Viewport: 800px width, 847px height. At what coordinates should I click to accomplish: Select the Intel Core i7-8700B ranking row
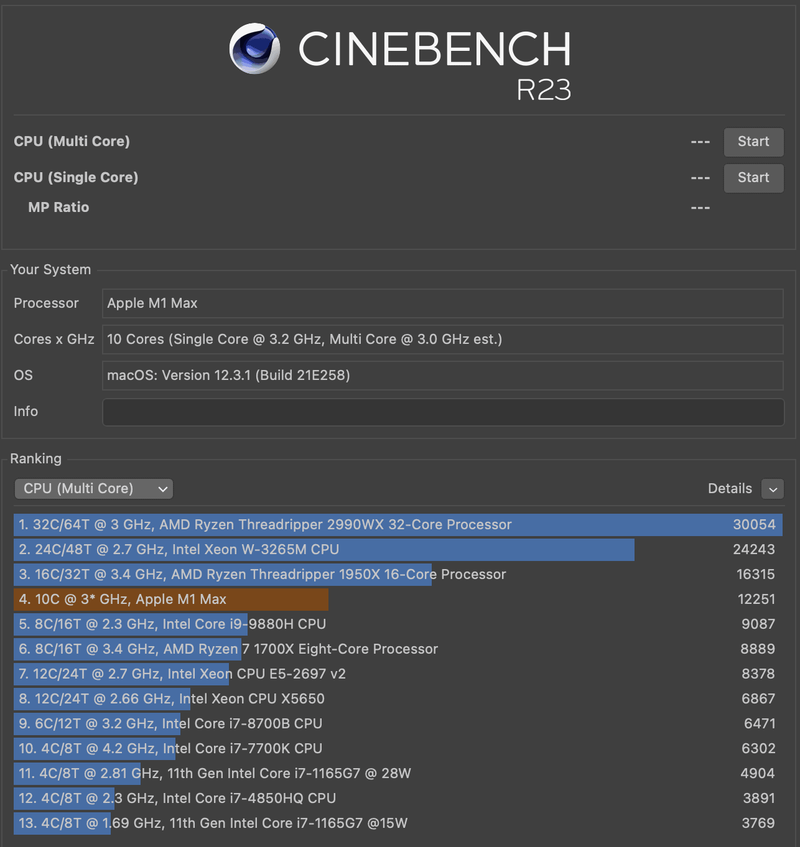point(398,724)
